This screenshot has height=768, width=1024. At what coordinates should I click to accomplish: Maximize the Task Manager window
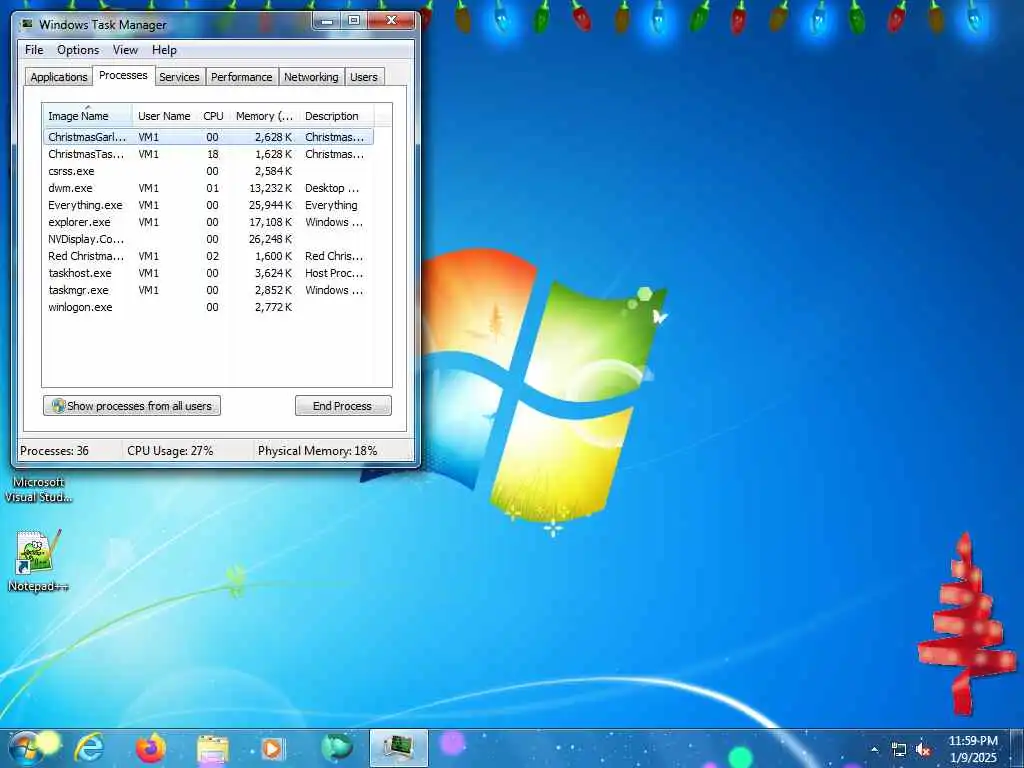[x=354, y=20]
